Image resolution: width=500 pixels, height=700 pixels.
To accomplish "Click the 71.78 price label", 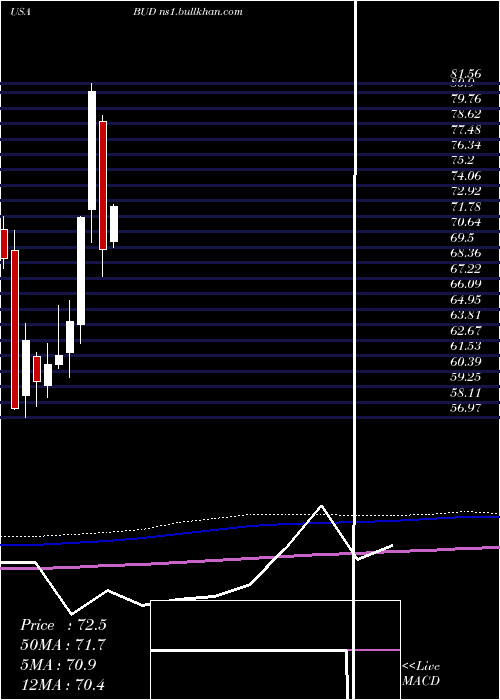I will [466, 206].
